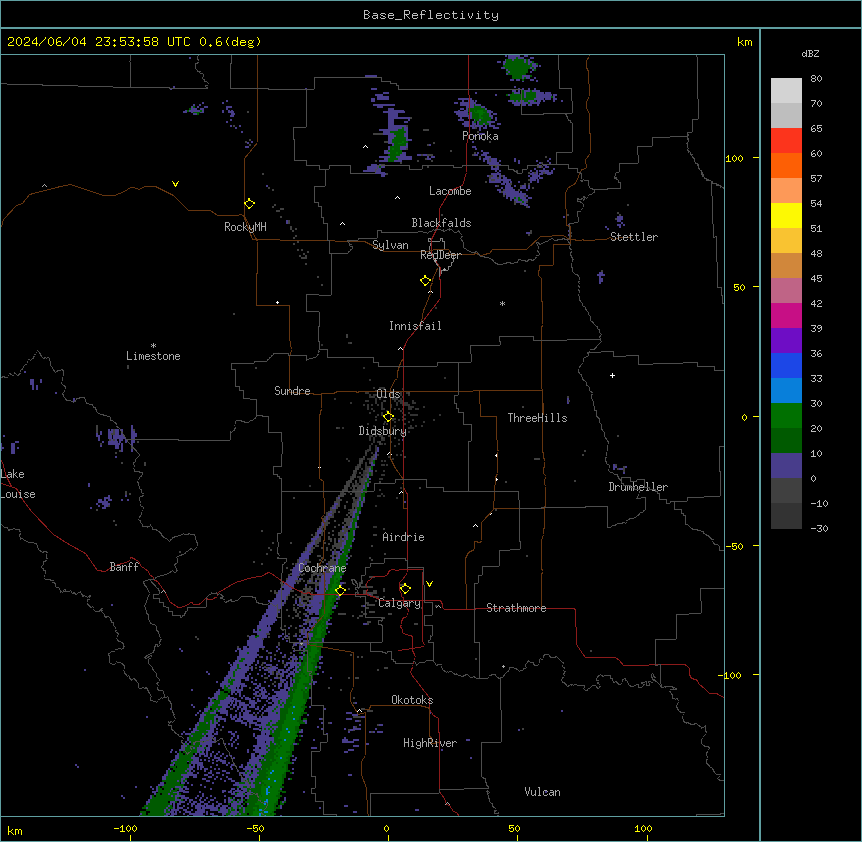Click the Lacombe city label

click(450, 191)
